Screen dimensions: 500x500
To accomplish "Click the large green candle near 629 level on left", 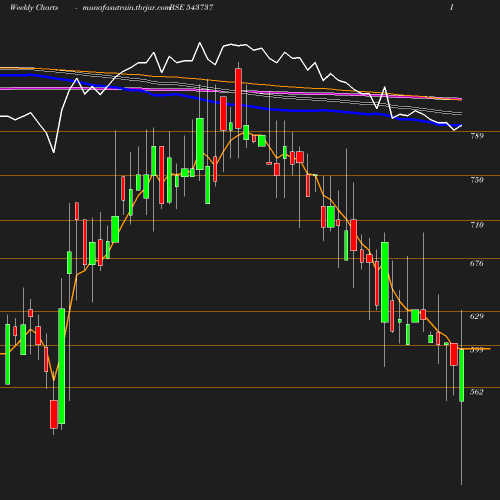I will [x=62, y=366].
